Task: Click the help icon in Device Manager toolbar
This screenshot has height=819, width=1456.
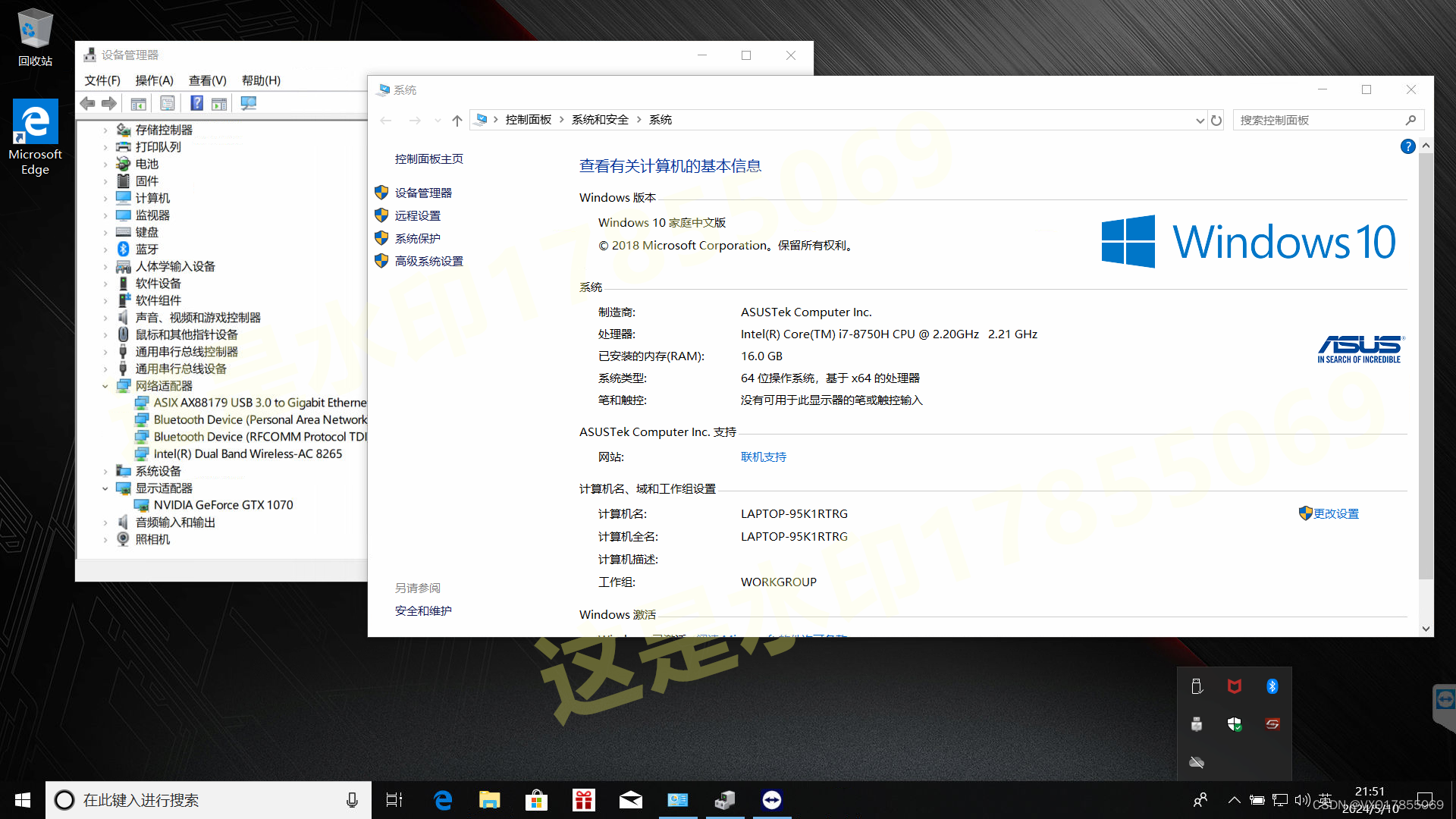Action: point(196,103)
